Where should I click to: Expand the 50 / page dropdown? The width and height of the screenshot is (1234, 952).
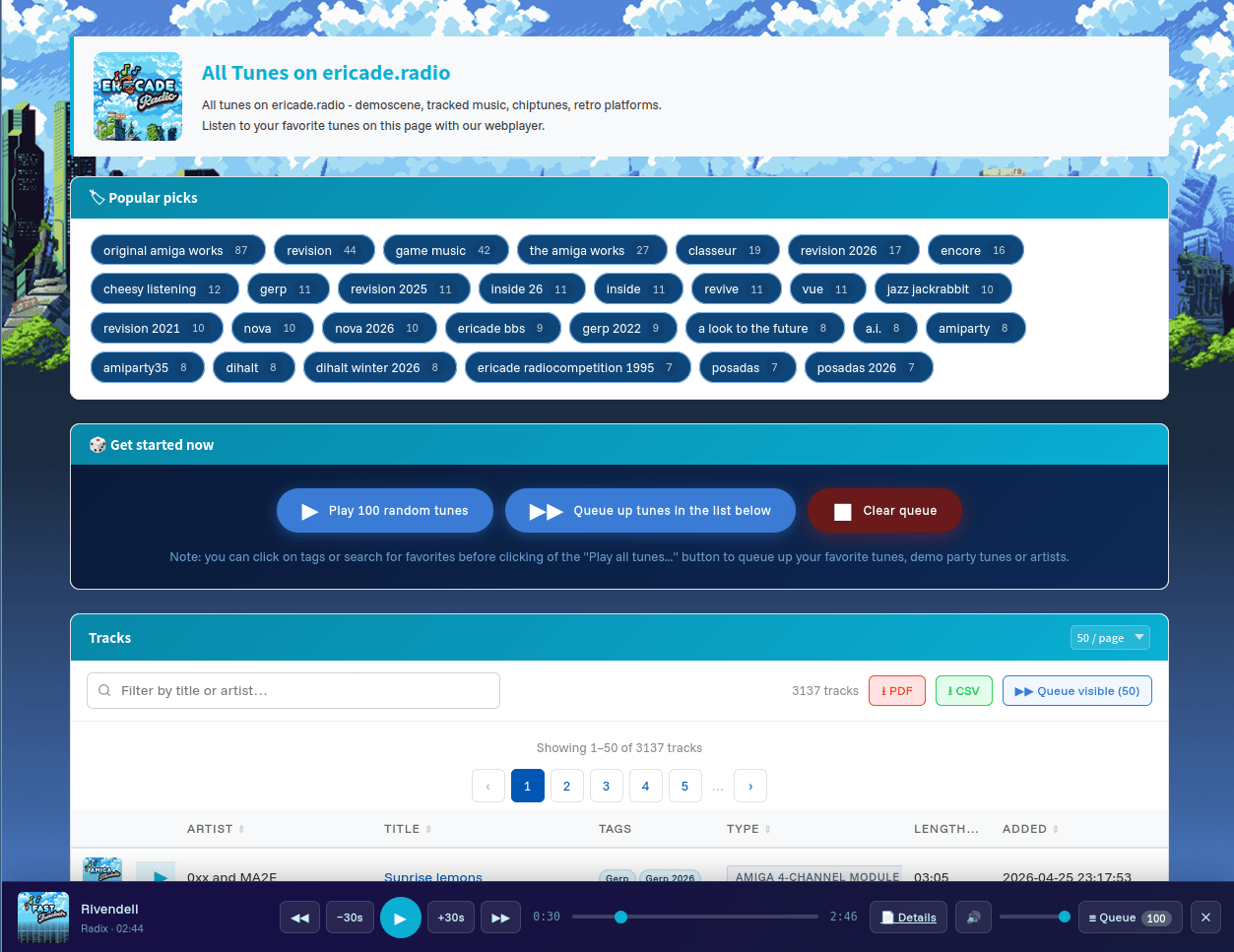[1110, 638]
